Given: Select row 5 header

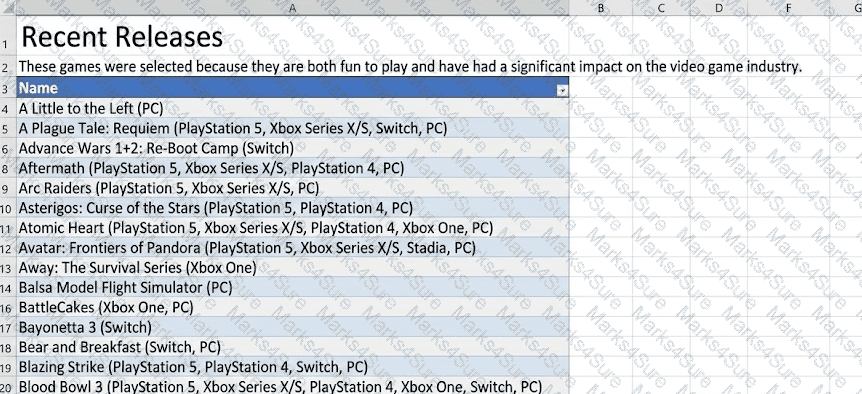Looking at the screenshot, I should [x=8, y=129].
